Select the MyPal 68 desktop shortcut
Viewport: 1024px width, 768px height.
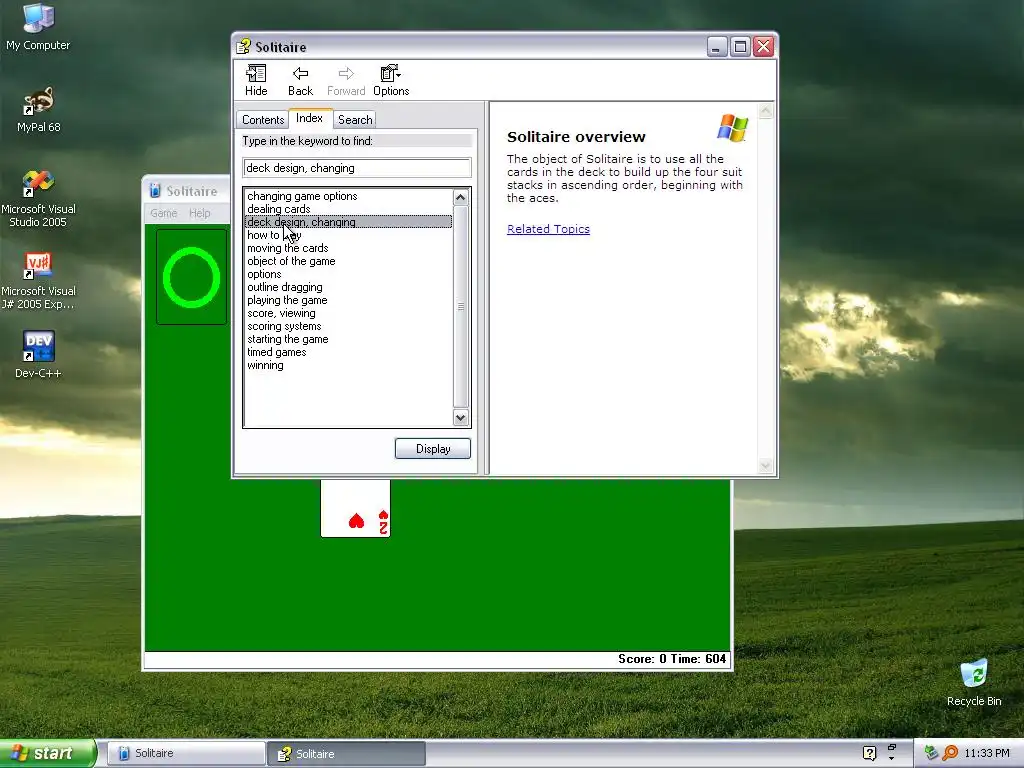click(39, 110)
